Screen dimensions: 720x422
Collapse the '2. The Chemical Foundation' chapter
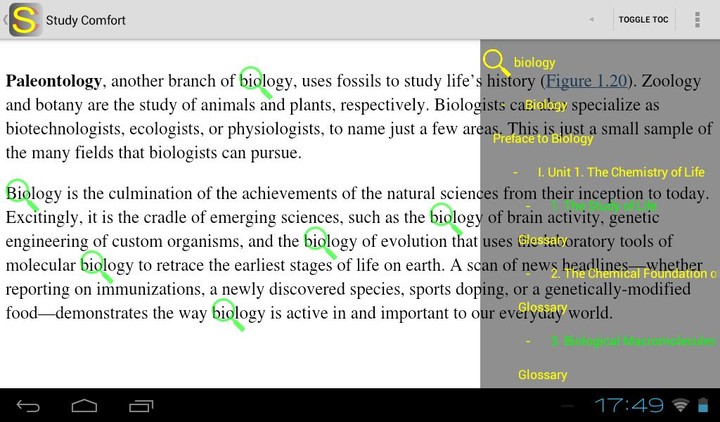(529, 274)
